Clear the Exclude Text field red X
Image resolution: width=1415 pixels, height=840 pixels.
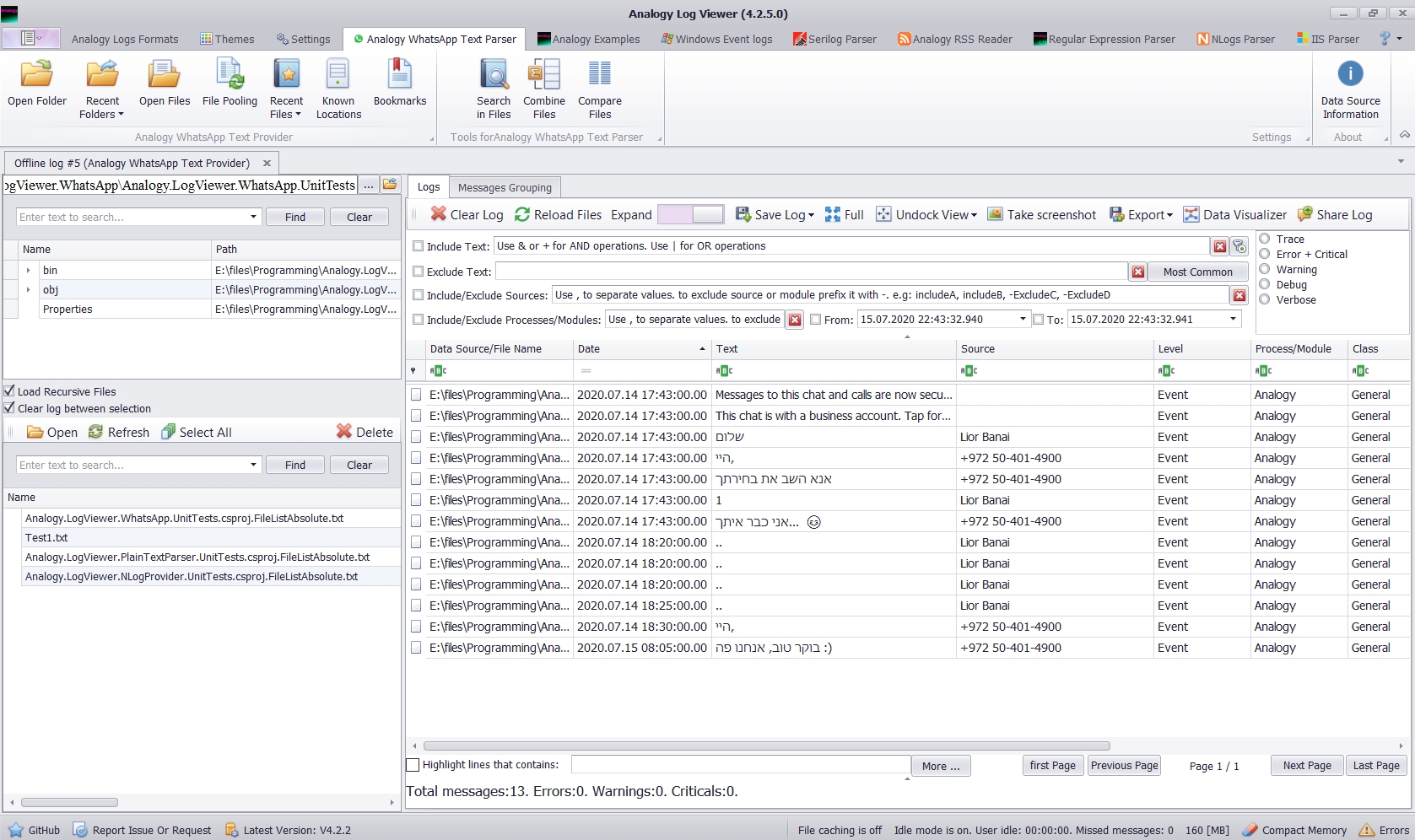pyautogui.click(x=1138, y=272)
